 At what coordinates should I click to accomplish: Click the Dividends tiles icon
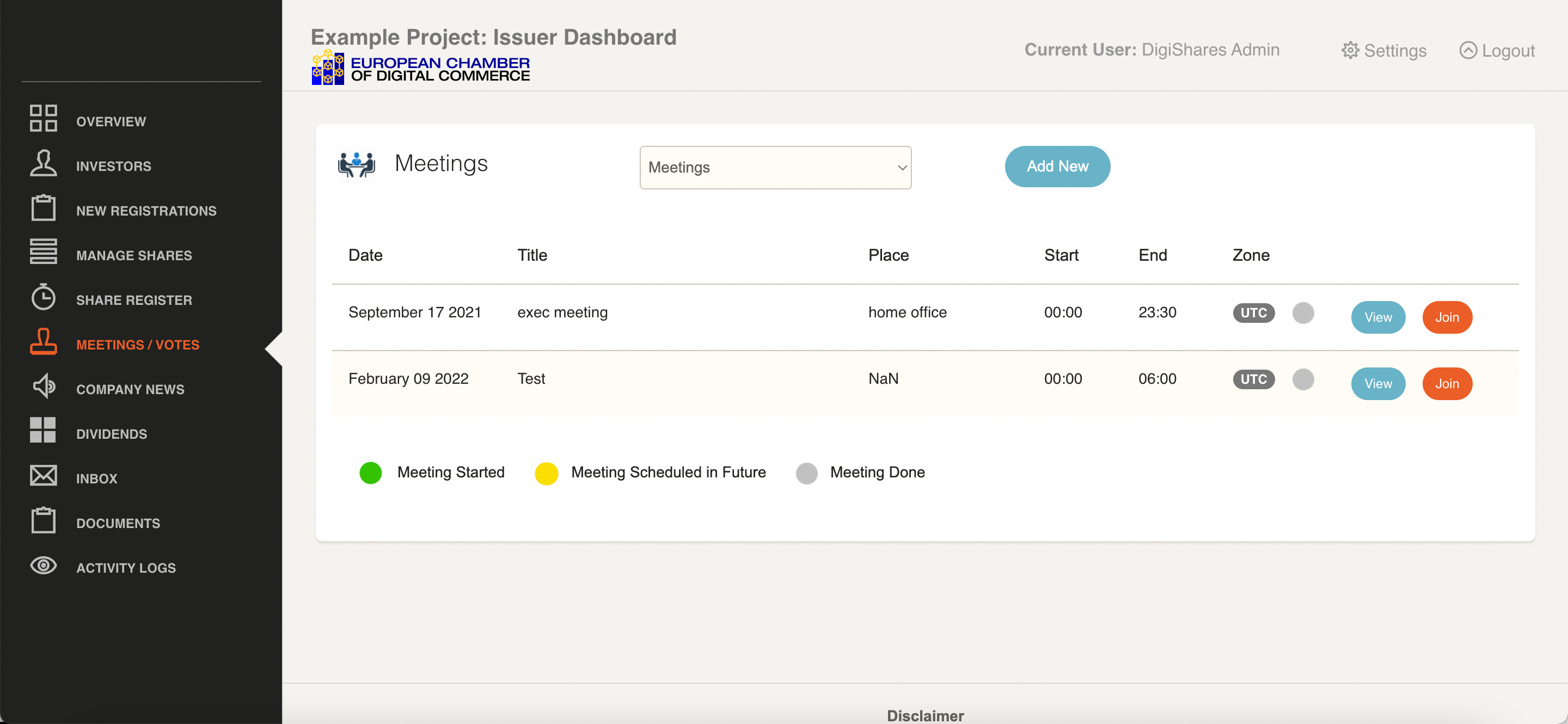click(x=42, y=430)
